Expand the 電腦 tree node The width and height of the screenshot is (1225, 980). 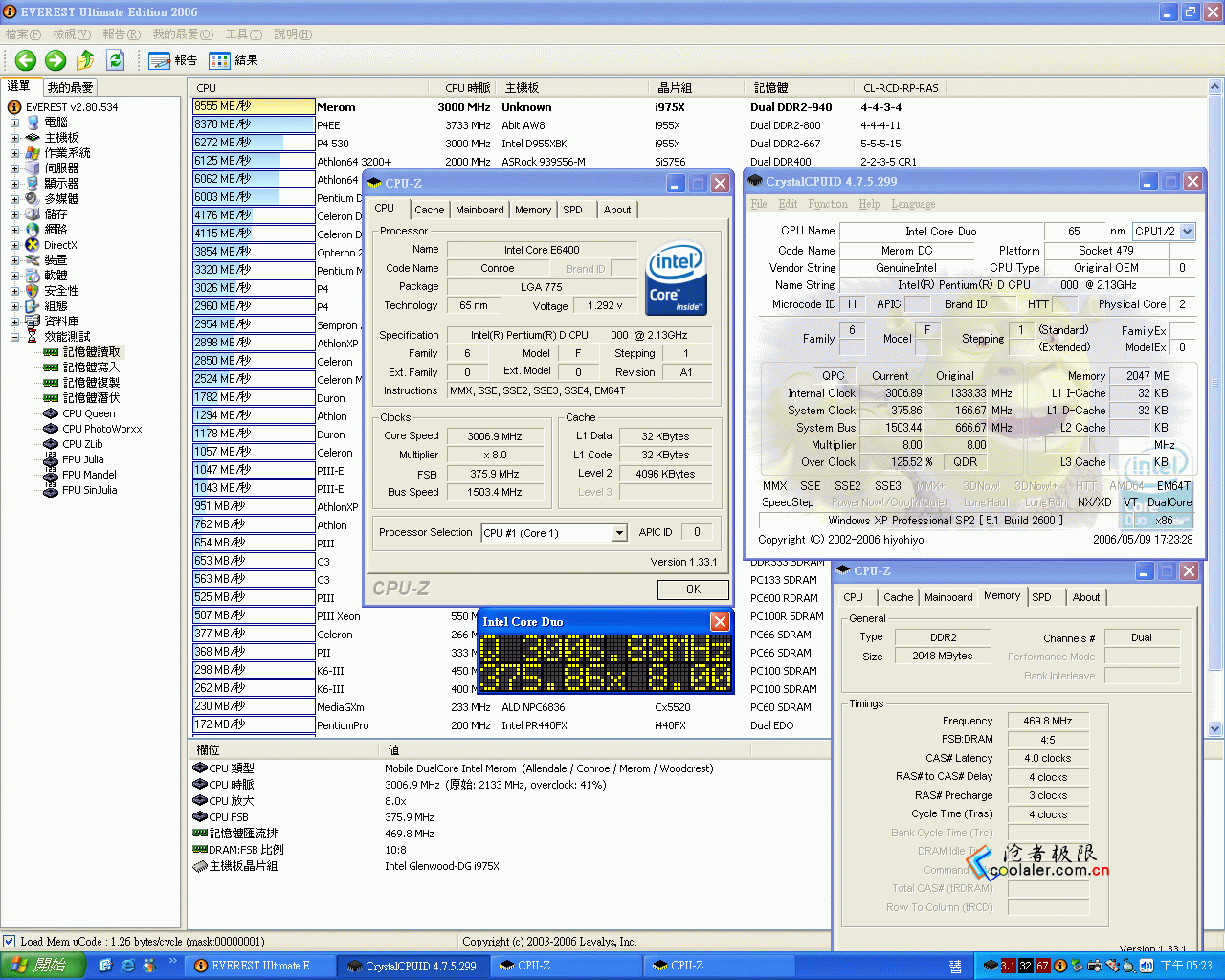coord(14,122)
